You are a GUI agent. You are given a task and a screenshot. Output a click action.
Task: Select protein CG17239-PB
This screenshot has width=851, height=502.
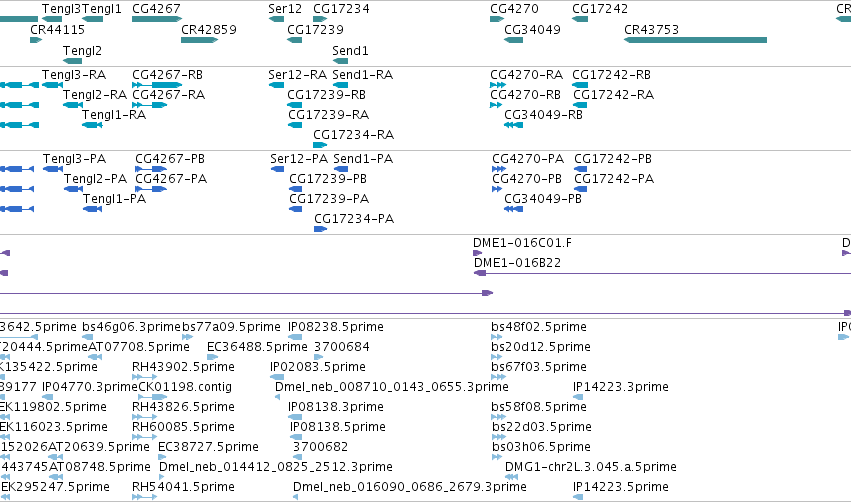[x=328, y=179]
